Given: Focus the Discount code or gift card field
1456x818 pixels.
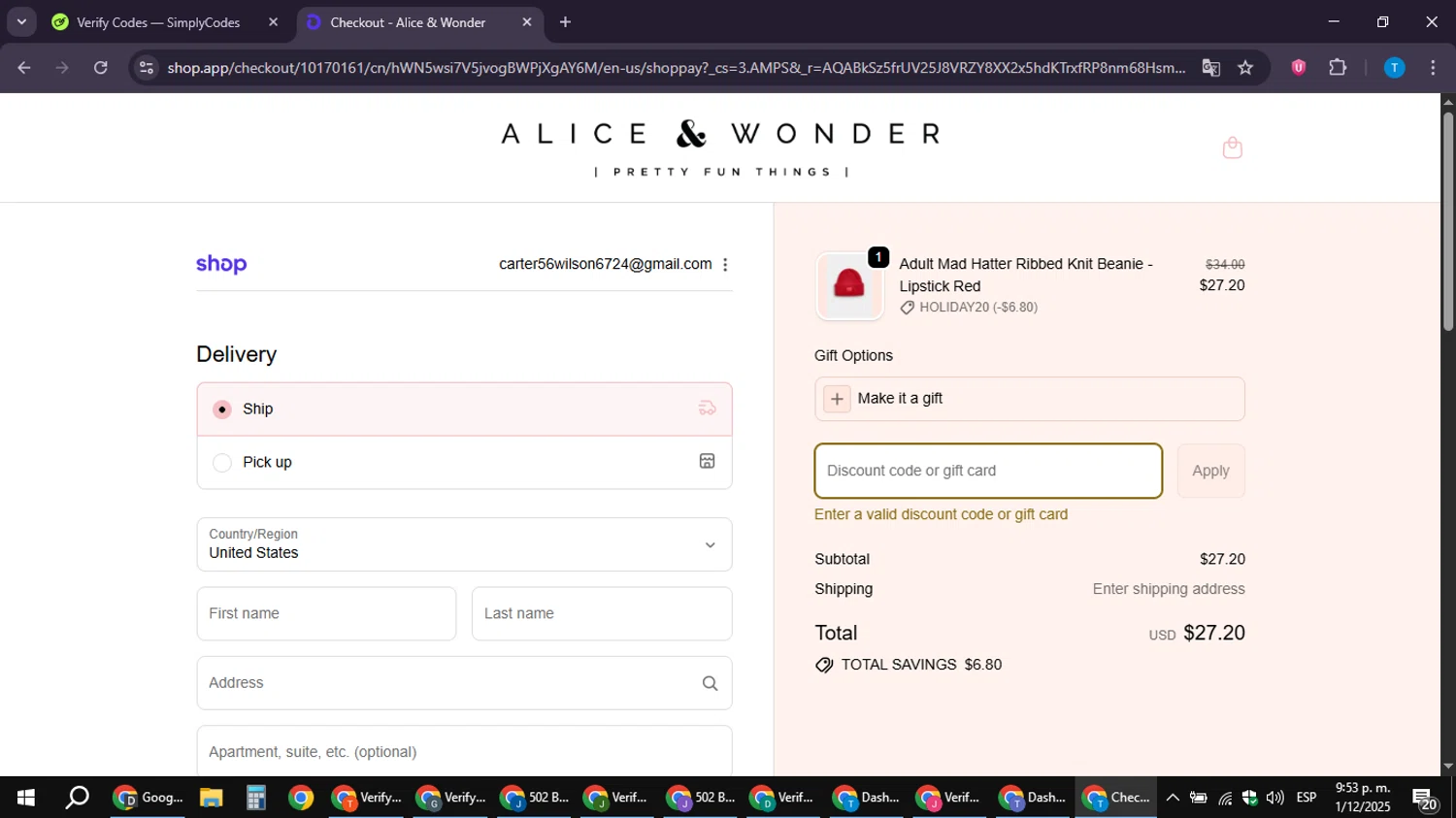Looking at the screenshot, I should [988, 471].
